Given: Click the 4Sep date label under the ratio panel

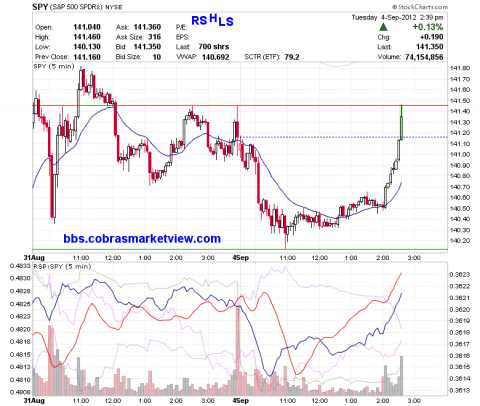Looking at the screenshot, I should click(241, 400).
